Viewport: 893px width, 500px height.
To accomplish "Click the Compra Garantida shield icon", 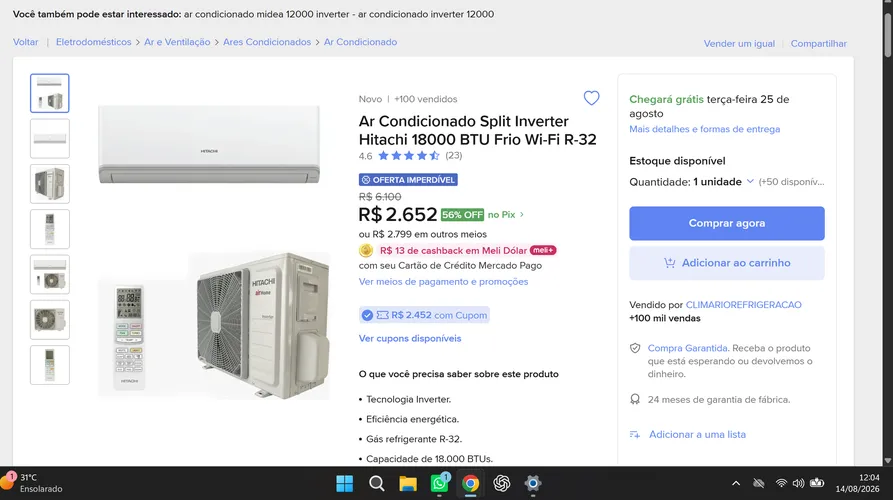I will point(635,348).
